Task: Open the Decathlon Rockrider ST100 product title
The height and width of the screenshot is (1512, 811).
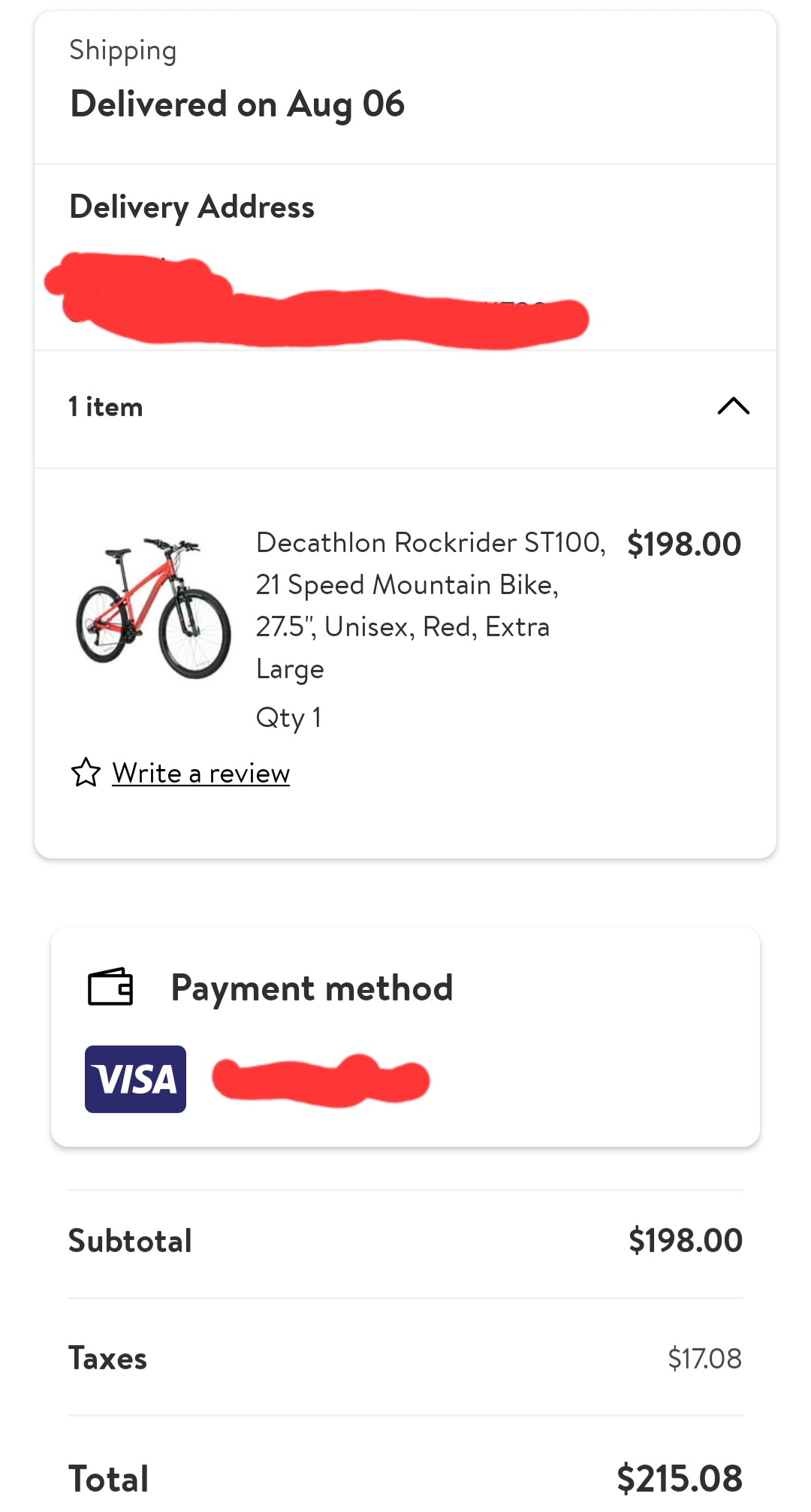Action: pyautogui.click(x=430, y=605)
